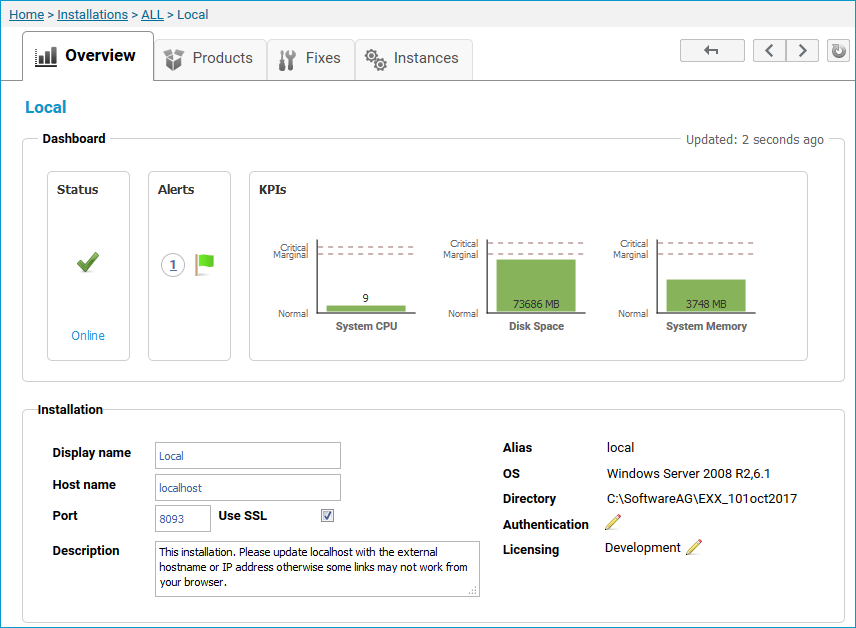Screen dimensions: 856x628
Task: Open the Installations breadcrumb link
Action: (92, 15)
